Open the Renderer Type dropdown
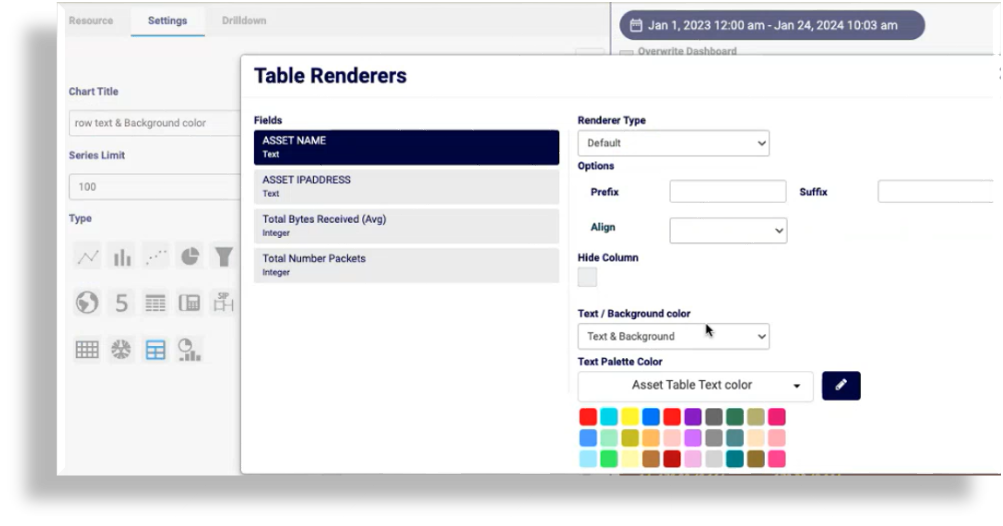The width and height of the screenshot is (1003, 526). (x=674, y=143)
